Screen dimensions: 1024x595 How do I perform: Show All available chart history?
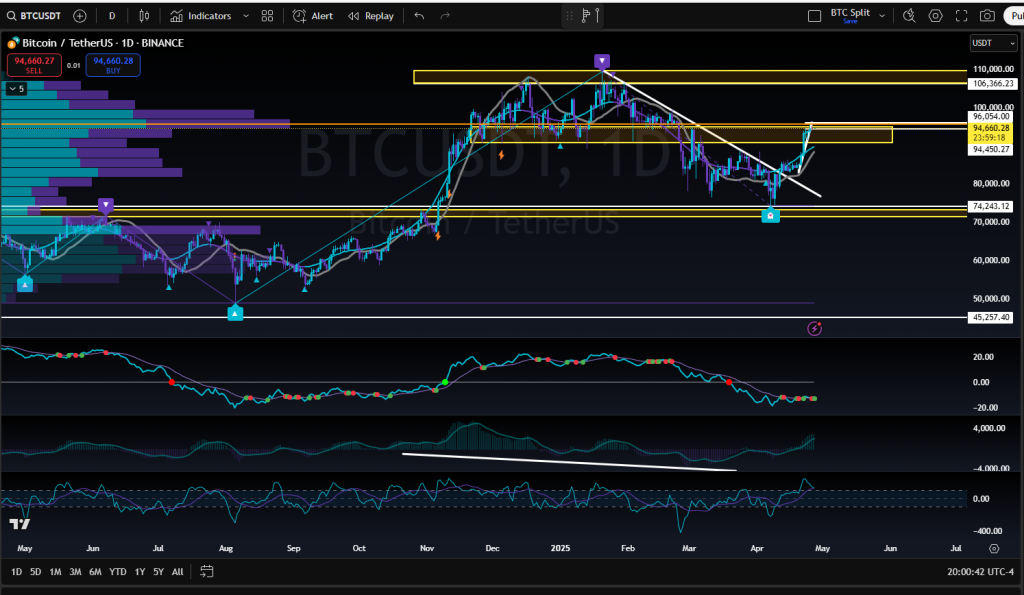click(x=177, y=572)
